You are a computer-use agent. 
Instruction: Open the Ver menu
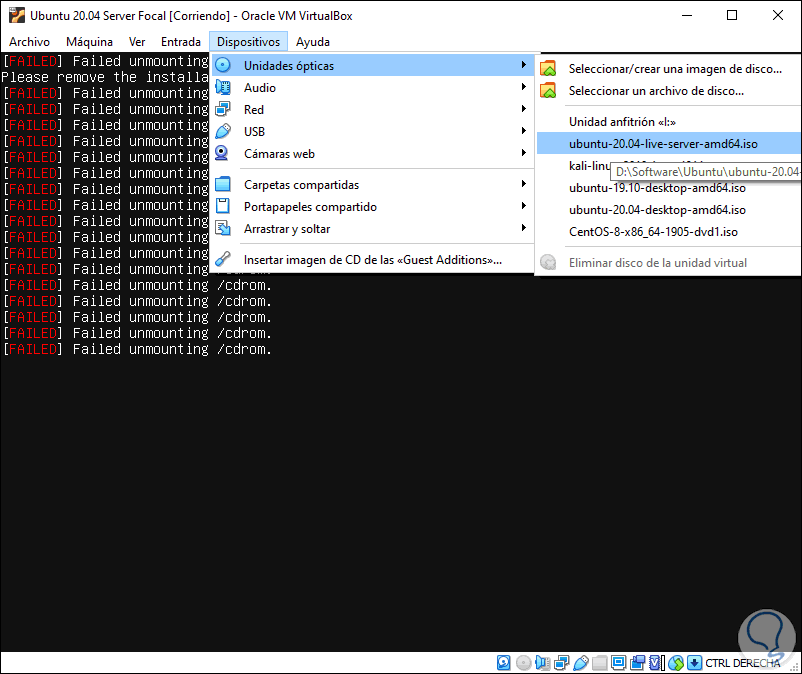pyautogui.click(x=137, y=42)
